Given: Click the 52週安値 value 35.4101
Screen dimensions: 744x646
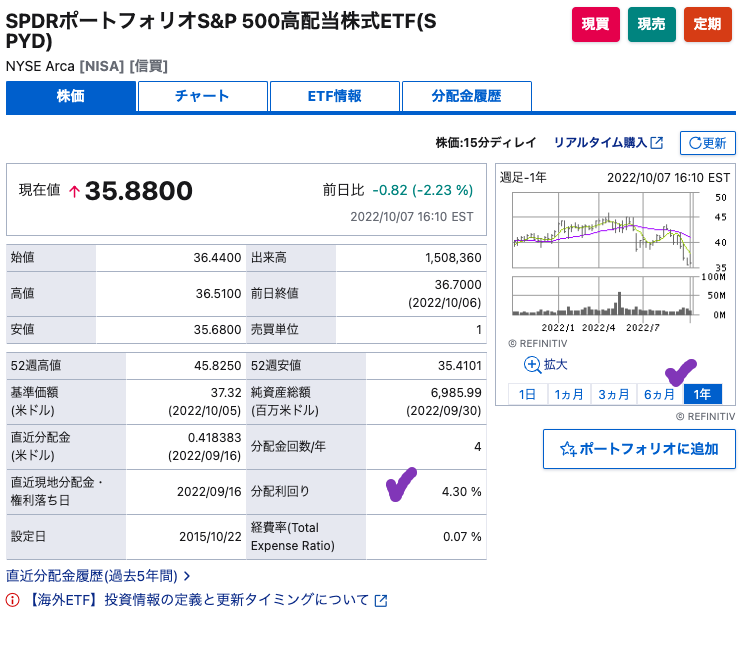Looking at the screenshot, I should (460, 365).
